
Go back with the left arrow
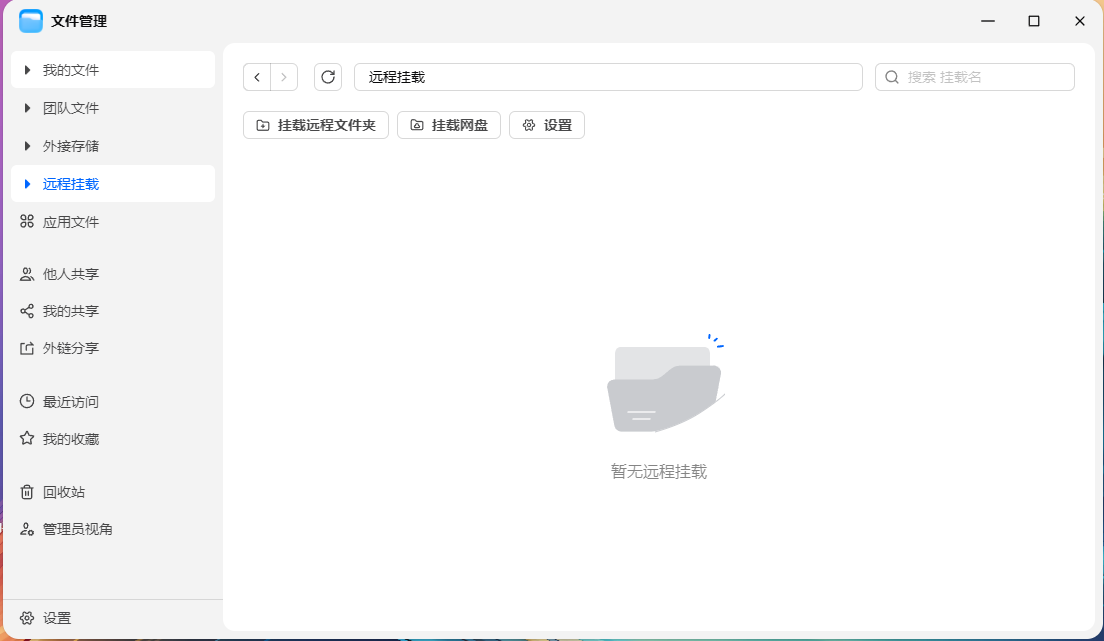(257, 77)
